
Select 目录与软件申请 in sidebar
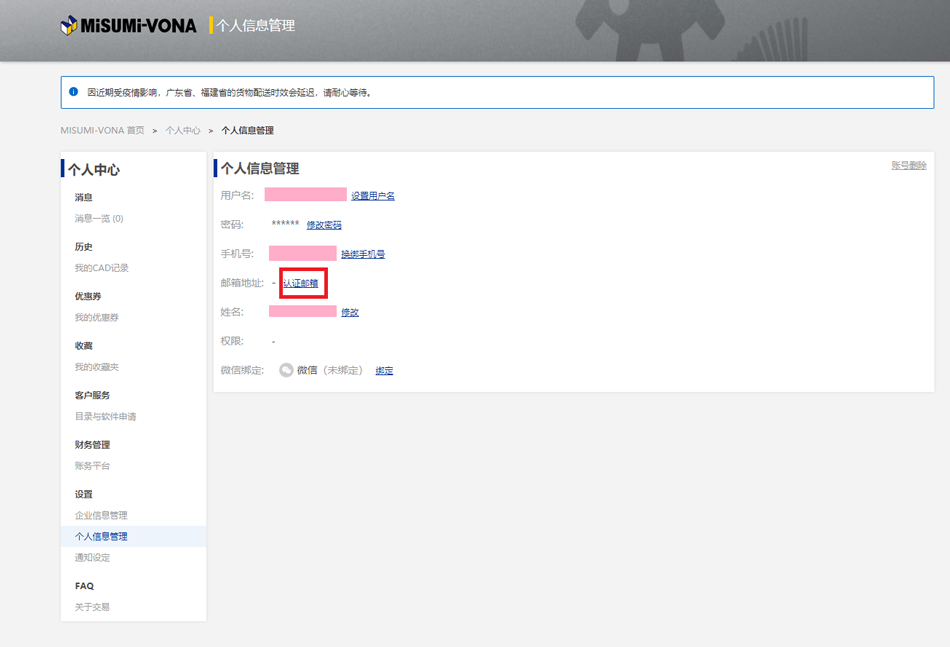(105, 416)
